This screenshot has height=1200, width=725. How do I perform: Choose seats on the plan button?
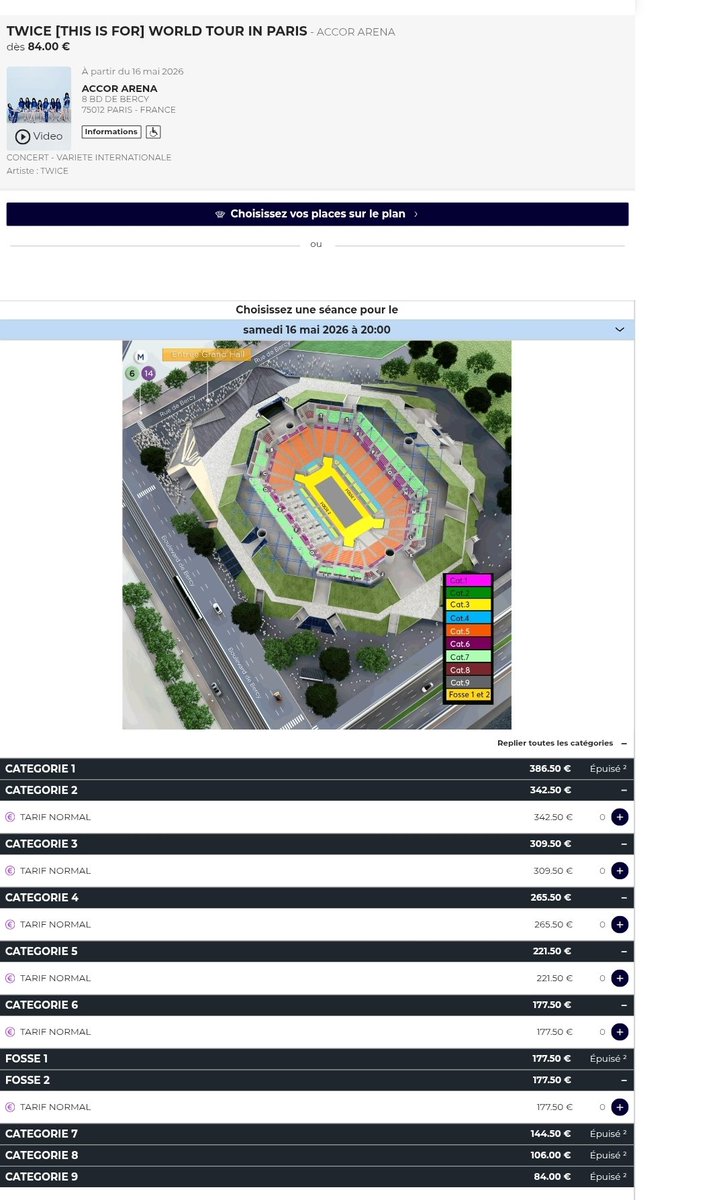point(317,214)
